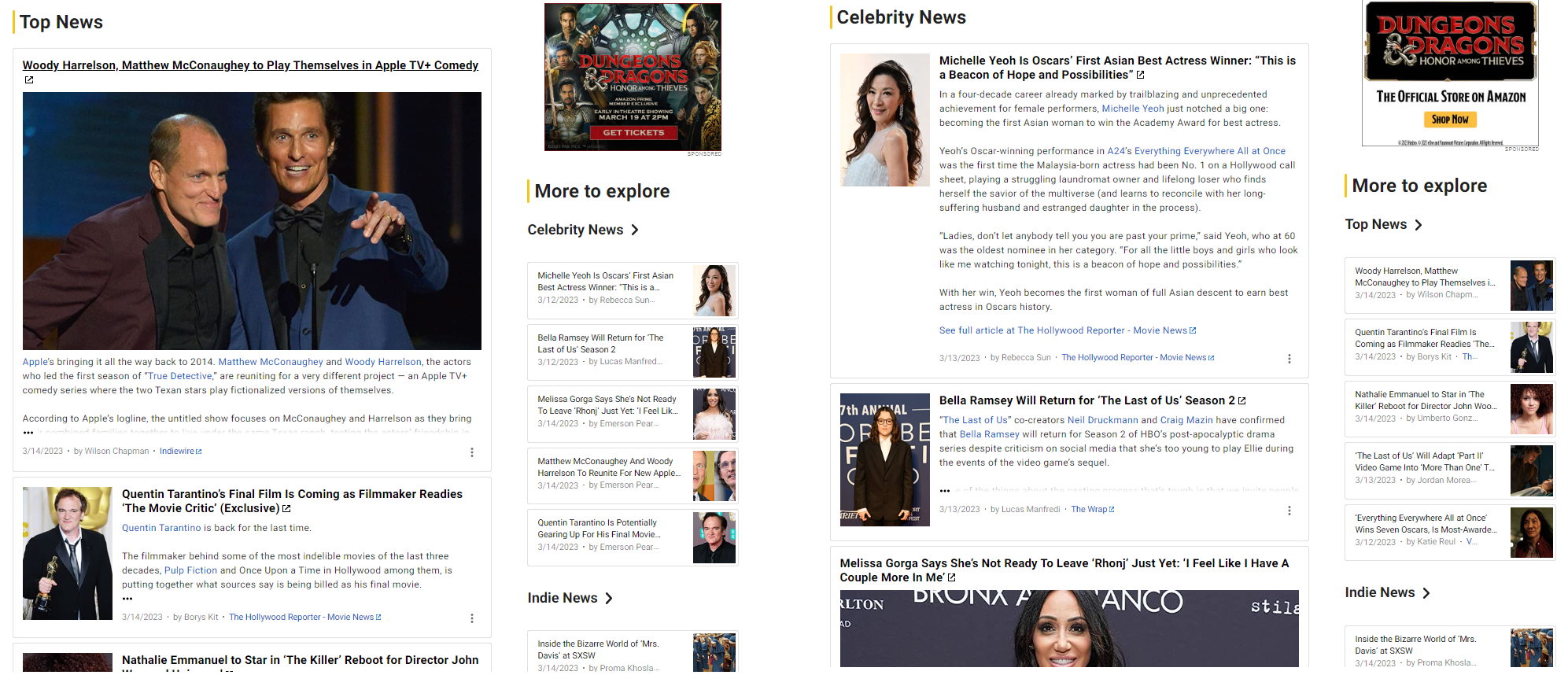Open right sidebar card 'Quentin Tarantino's Final Film Is Coming'
This screenshot has width=1568, height=686.
pos(1450,347)
